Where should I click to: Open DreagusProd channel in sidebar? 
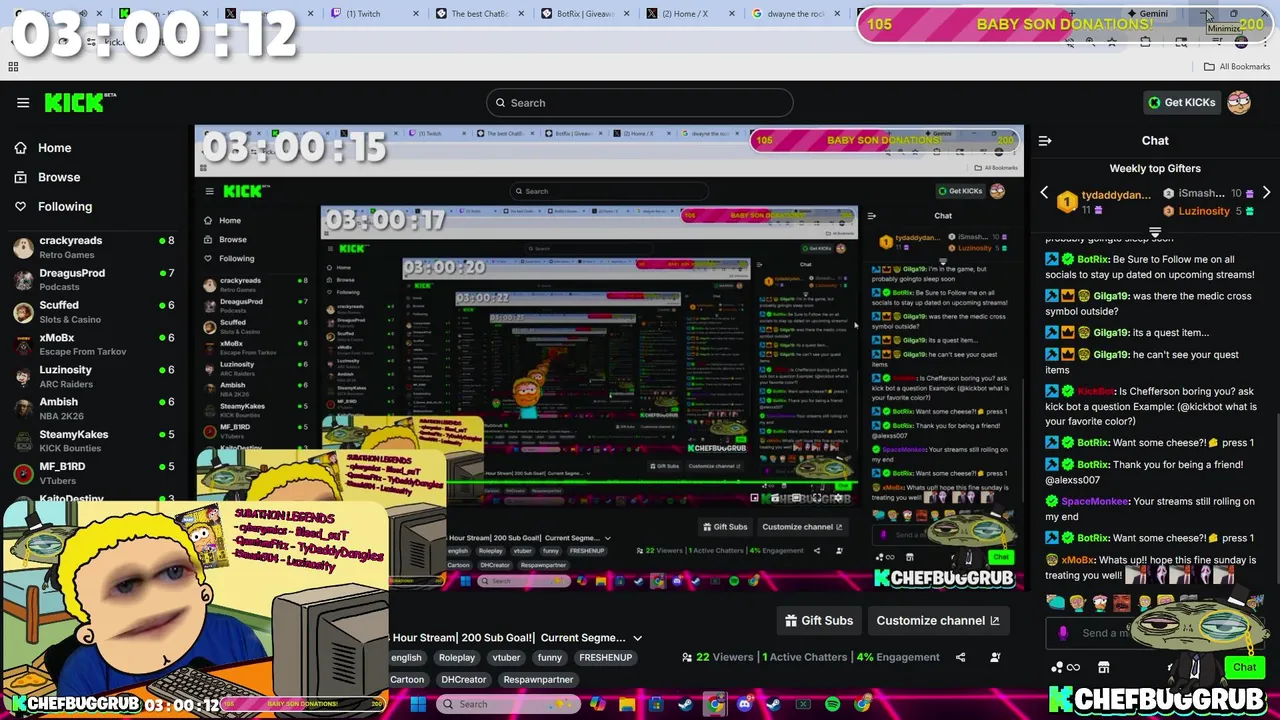coord(94,279)
